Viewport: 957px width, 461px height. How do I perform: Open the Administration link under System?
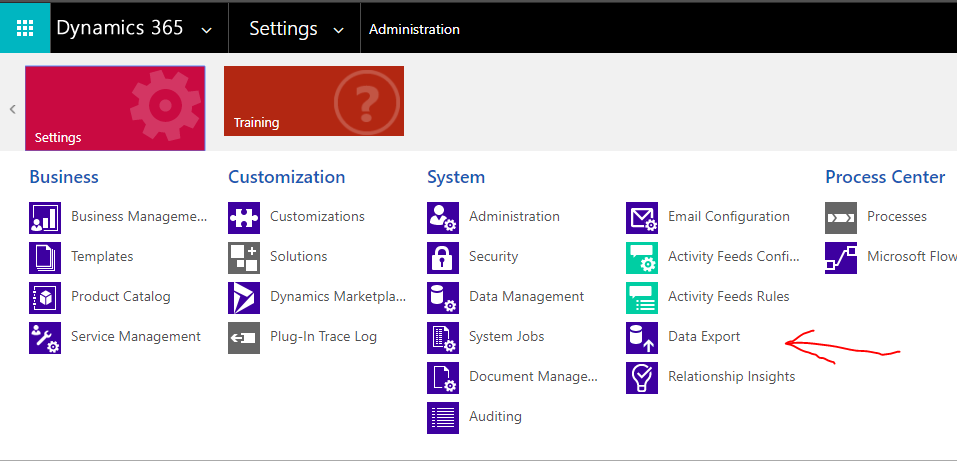point(515,216)
